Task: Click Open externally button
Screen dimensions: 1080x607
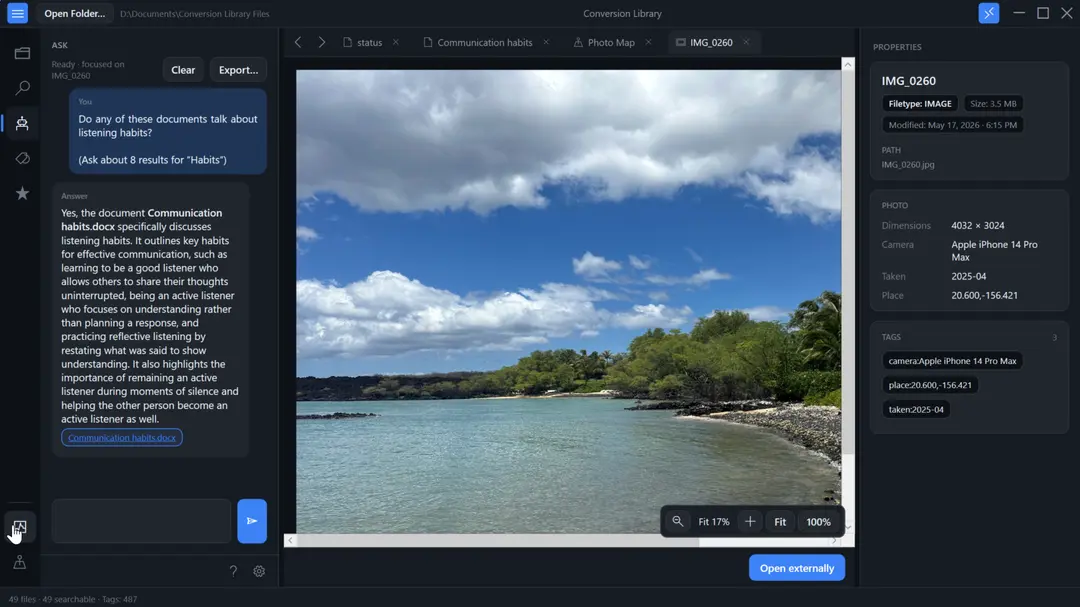Action: pyautogui.click(x=797, y=568)
